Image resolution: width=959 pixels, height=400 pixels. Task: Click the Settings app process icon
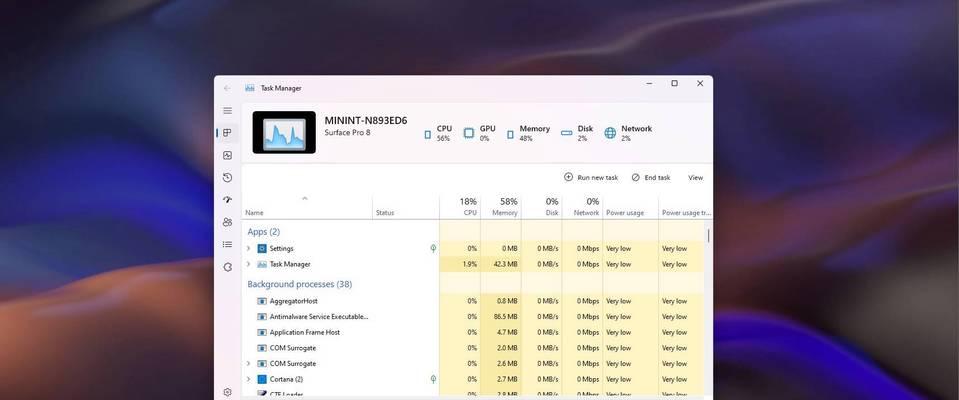coord(262,248)
